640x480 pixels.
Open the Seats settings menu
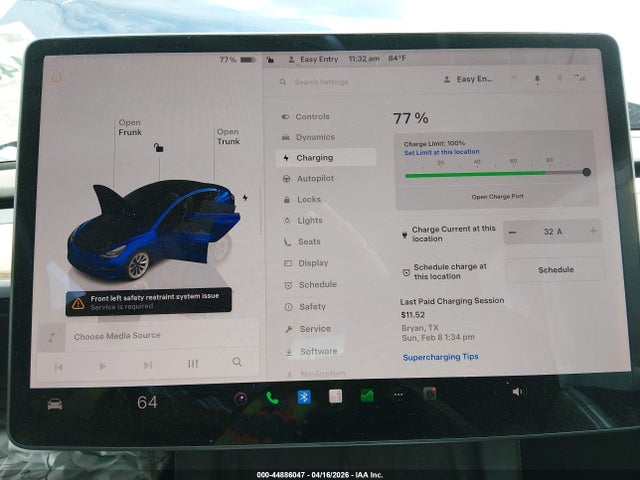tap(302, 242)
